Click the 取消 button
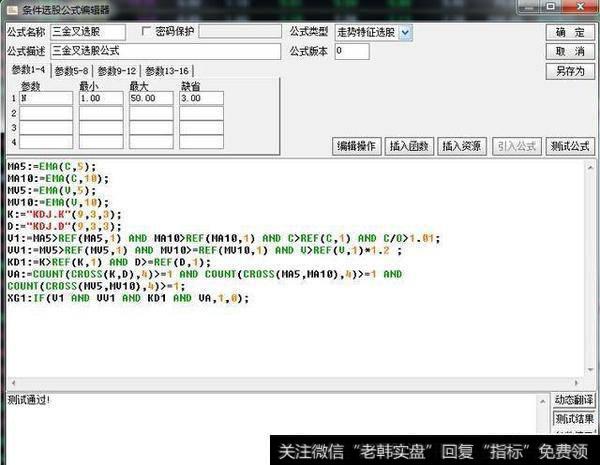The image size is (600, 465). click(570, 51)
